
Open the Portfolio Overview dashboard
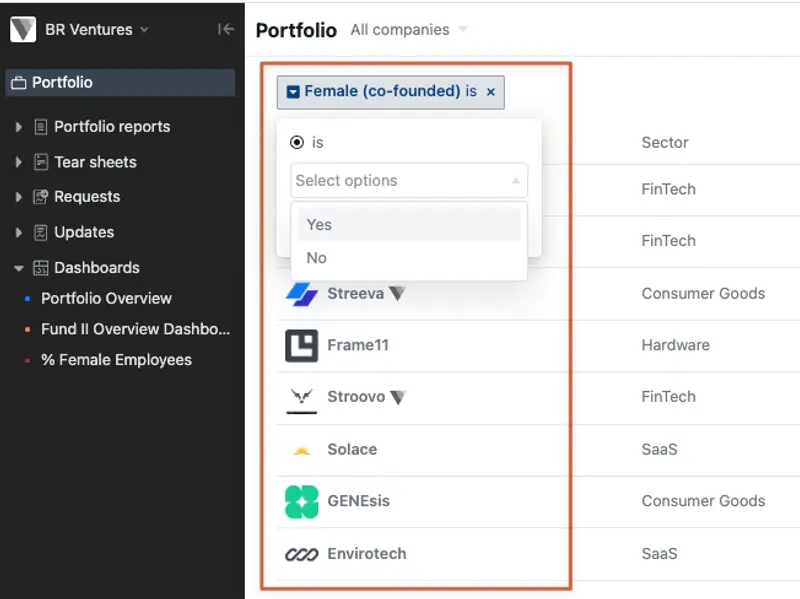(106, 298)
